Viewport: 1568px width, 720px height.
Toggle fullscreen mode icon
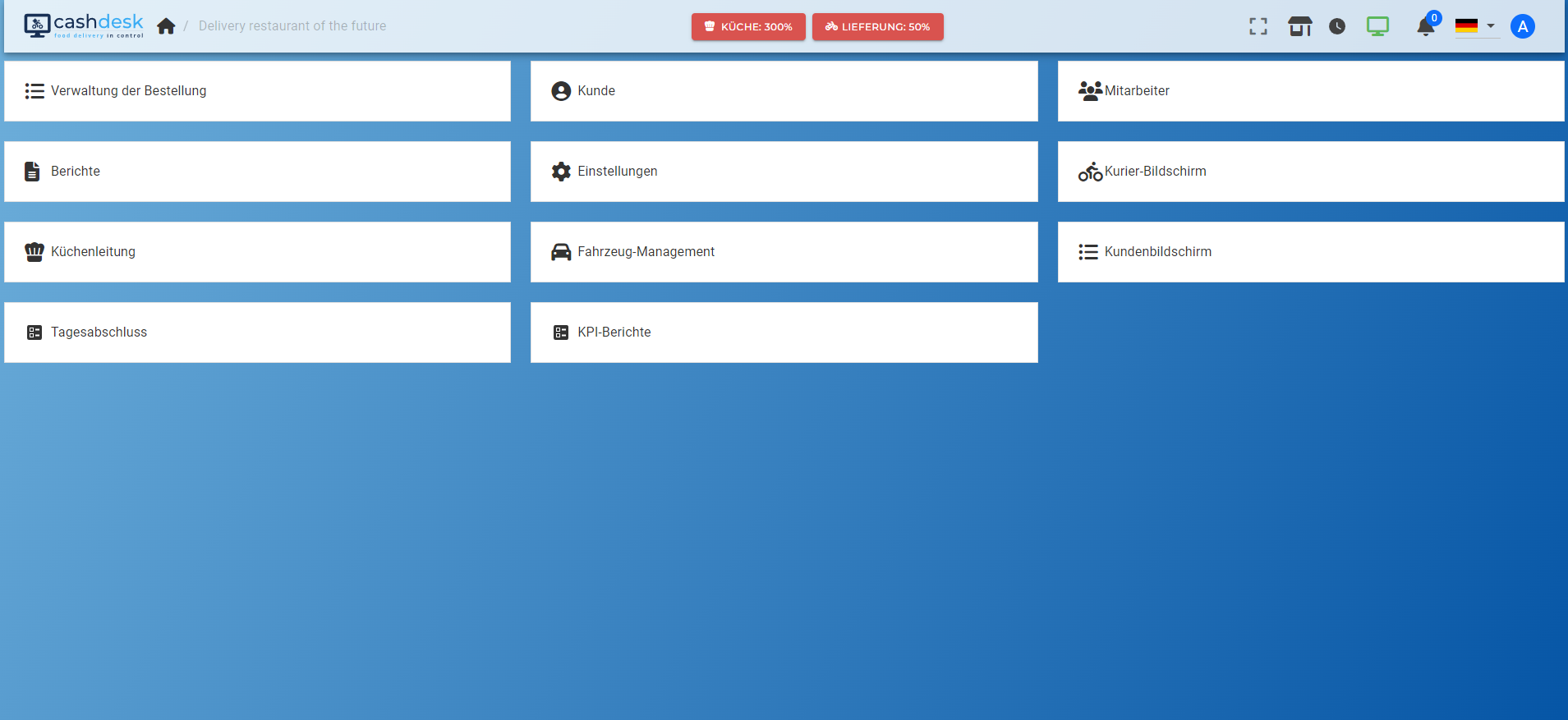(1258, 26)
